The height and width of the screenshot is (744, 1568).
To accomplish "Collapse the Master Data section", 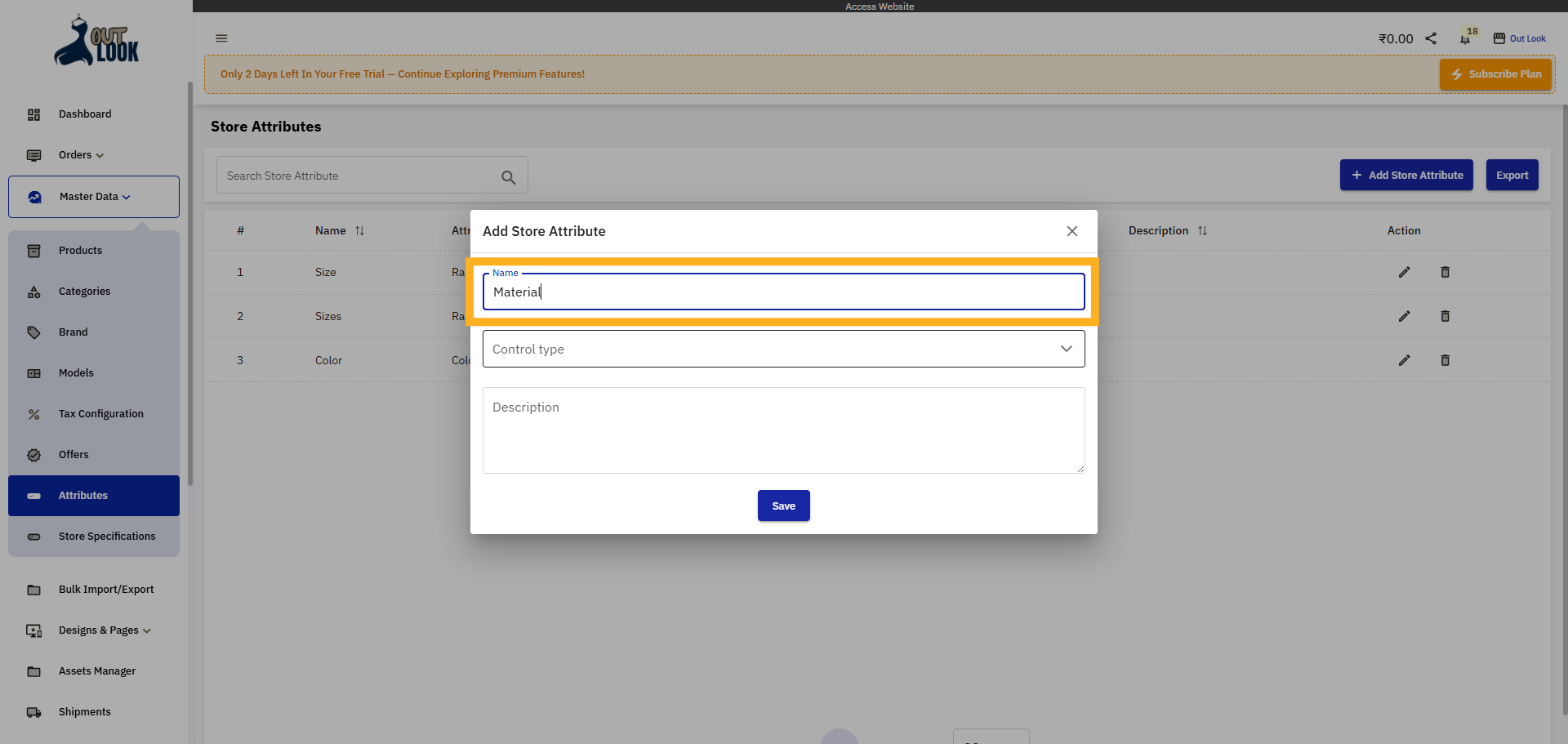I will (x=127, y=197).
